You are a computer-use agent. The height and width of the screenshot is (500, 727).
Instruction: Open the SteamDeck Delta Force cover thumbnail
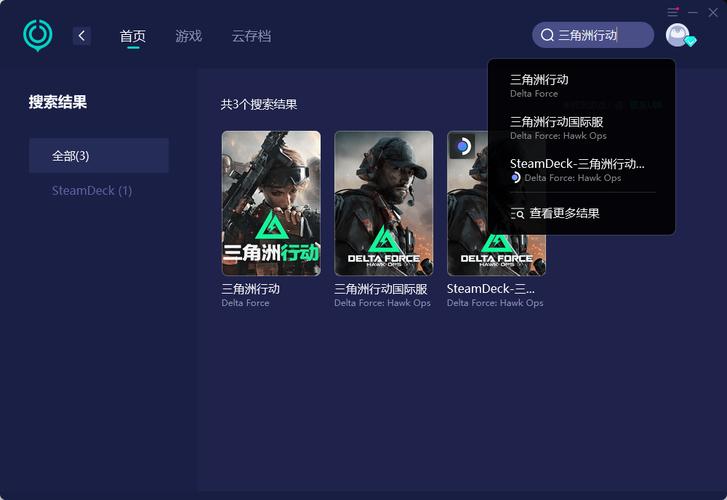tap(497, 203)
